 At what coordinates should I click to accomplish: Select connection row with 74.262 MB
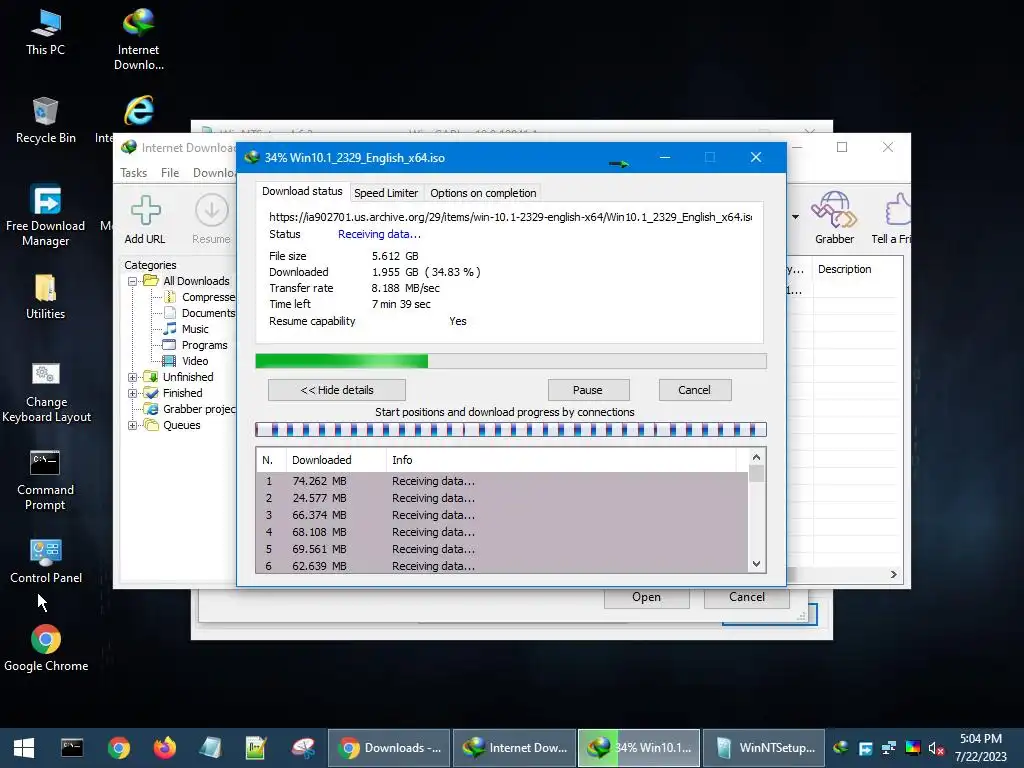[502, 481]
